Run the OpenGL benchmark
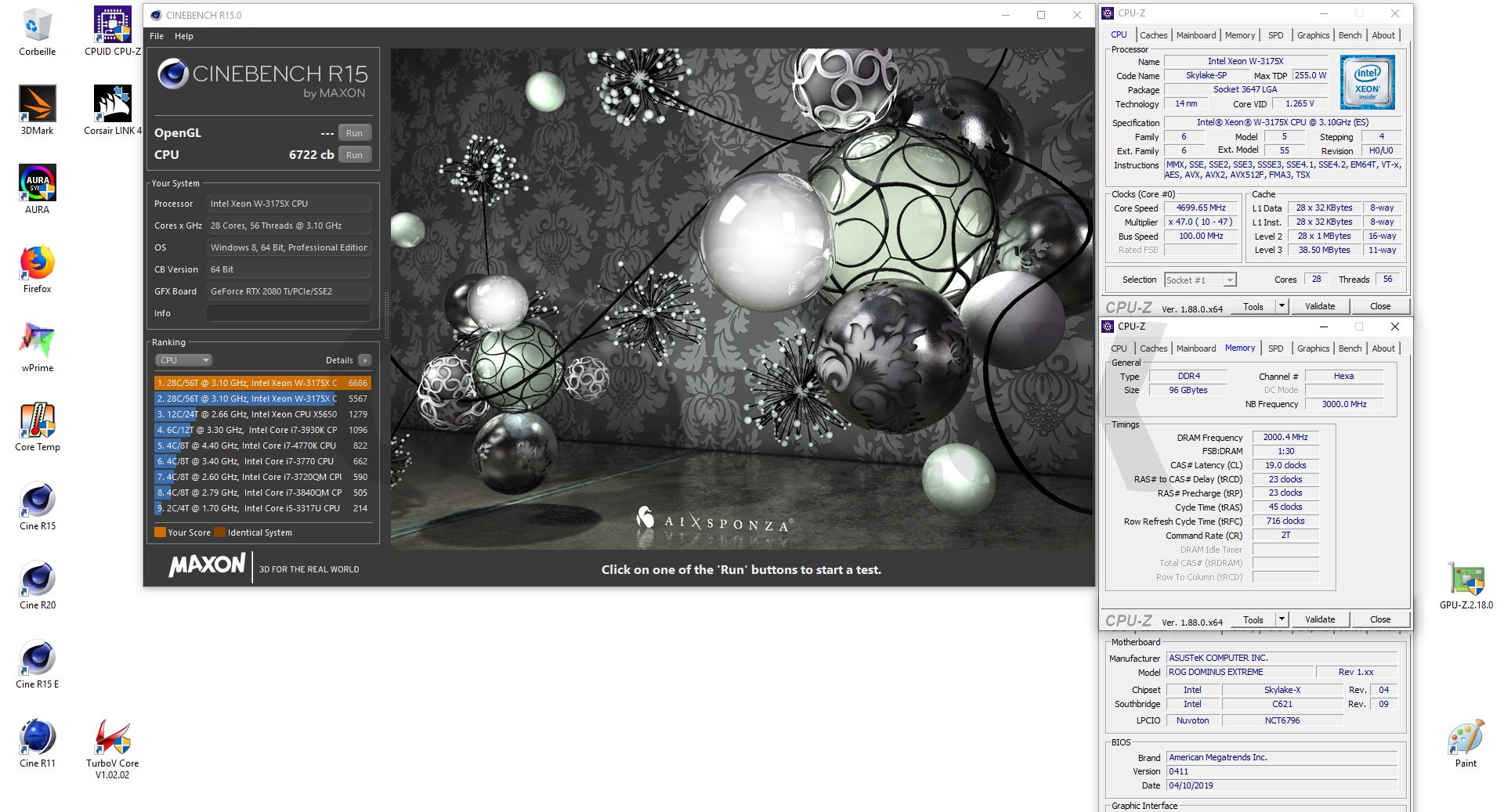Image resolution: width=1504 pixels, height=812 pixels. (x=354, y=133)
